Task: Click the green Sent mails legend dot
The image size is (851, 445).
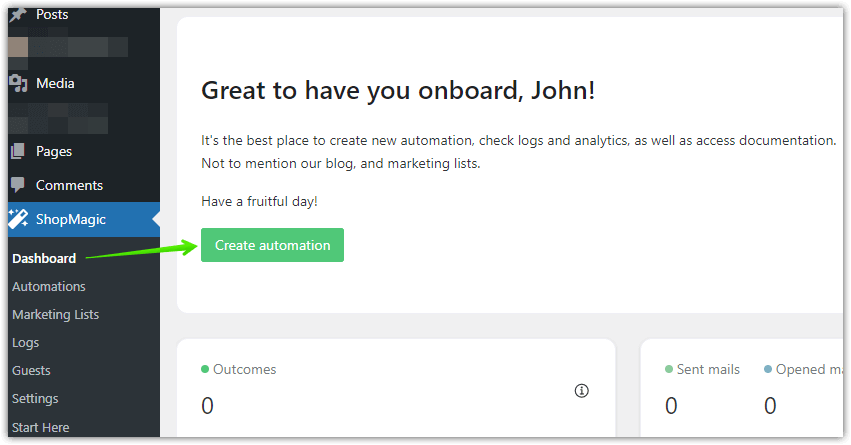Action: tap(669, 369)
